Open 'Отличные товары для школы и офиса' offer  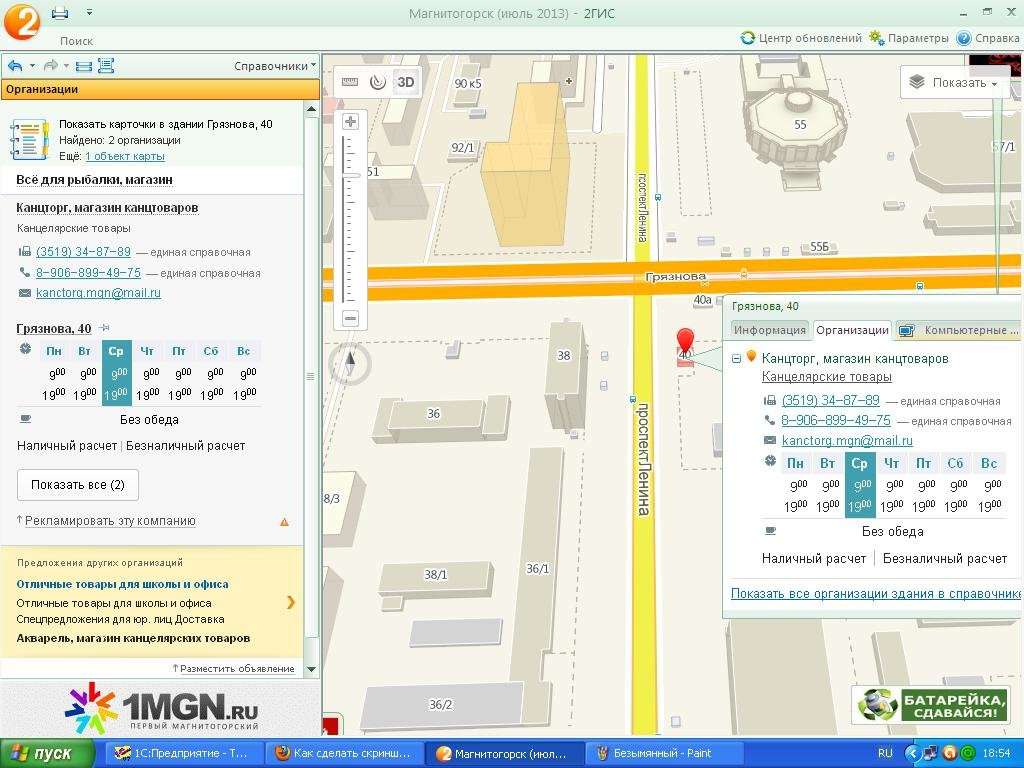(122, 584)
